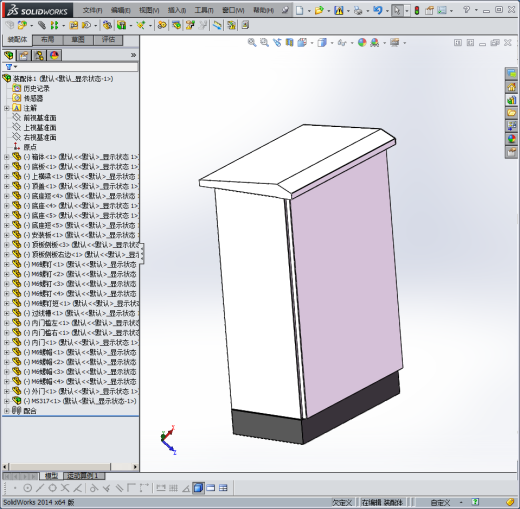Toggle the select cursor tool in top toolbar

pyautogui.click(x=397, y=10)
